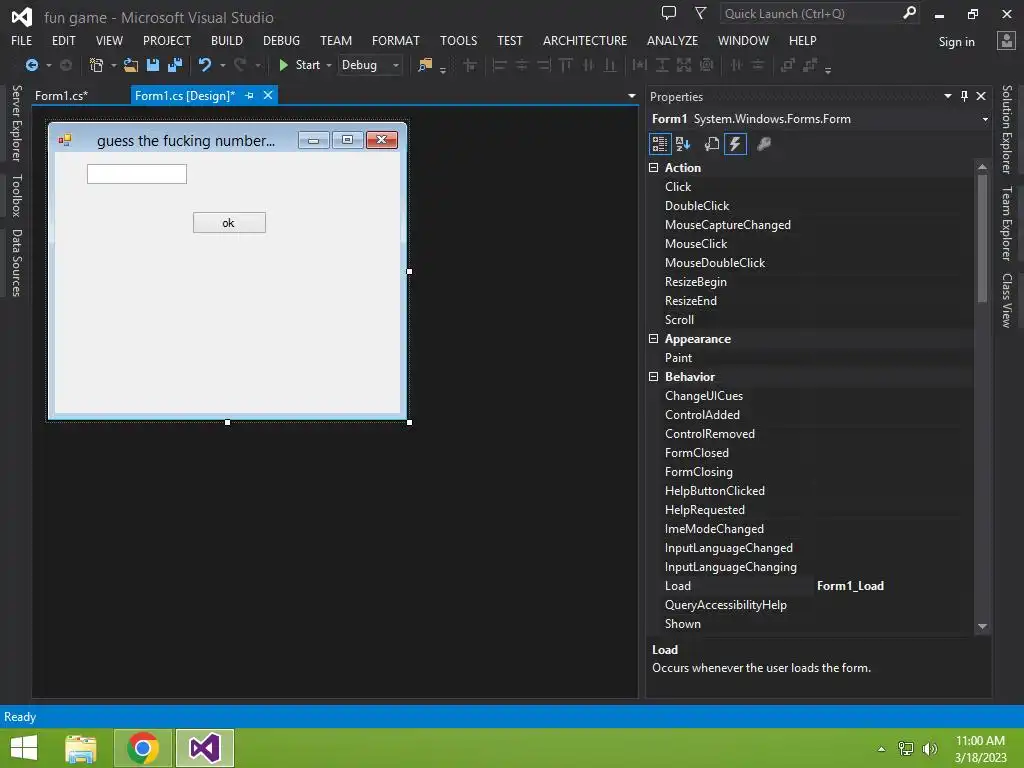Click Sign in at the top right

coord(956,42)
